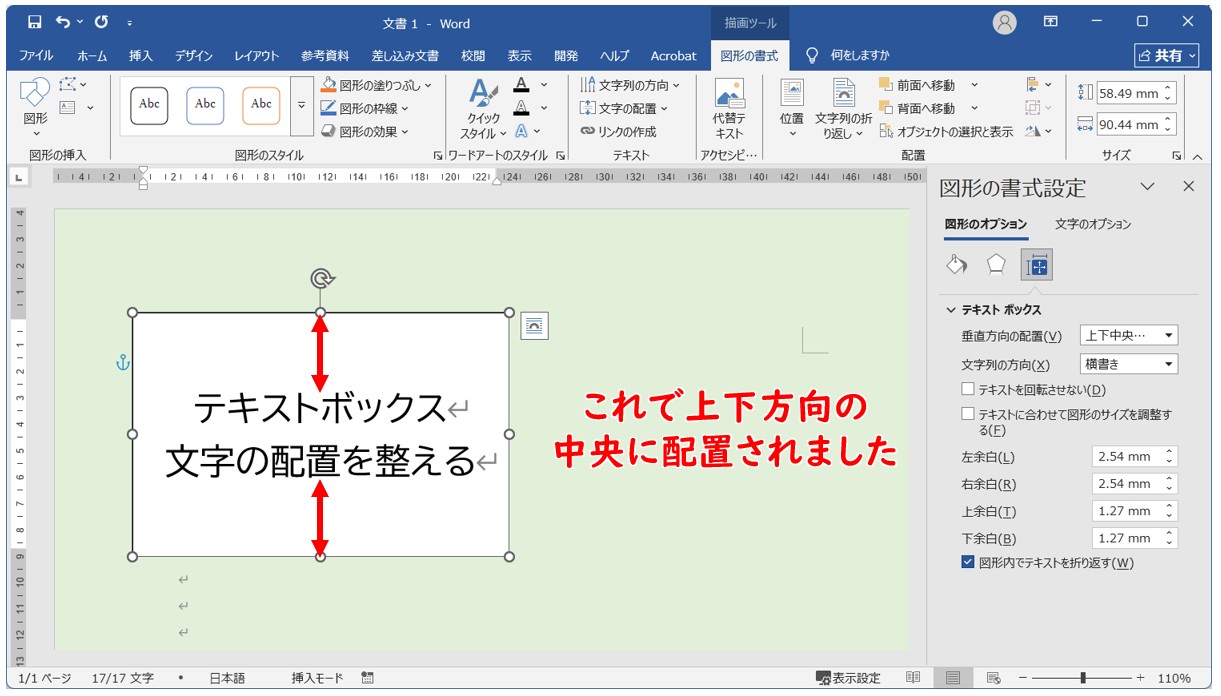Screen dimensions: 1221x696
Task: Click the shape height 58.49 mm field
Action: pyautogui.click(x=1130, y=93)
